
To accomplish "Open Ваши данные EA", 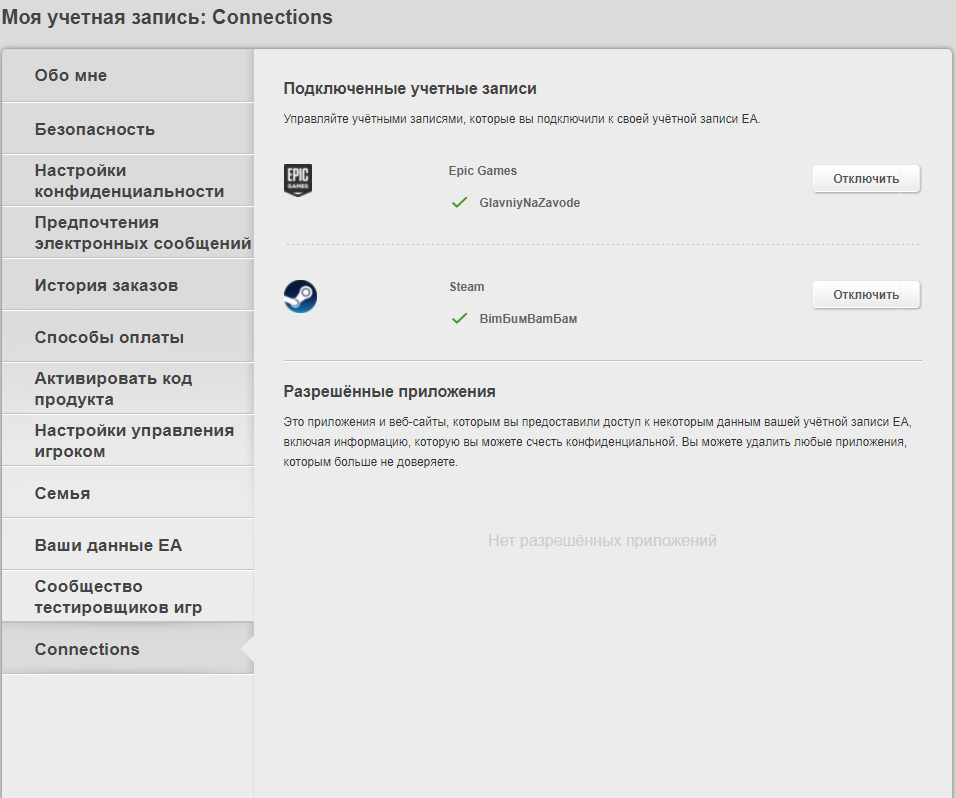I will [128, 544].
